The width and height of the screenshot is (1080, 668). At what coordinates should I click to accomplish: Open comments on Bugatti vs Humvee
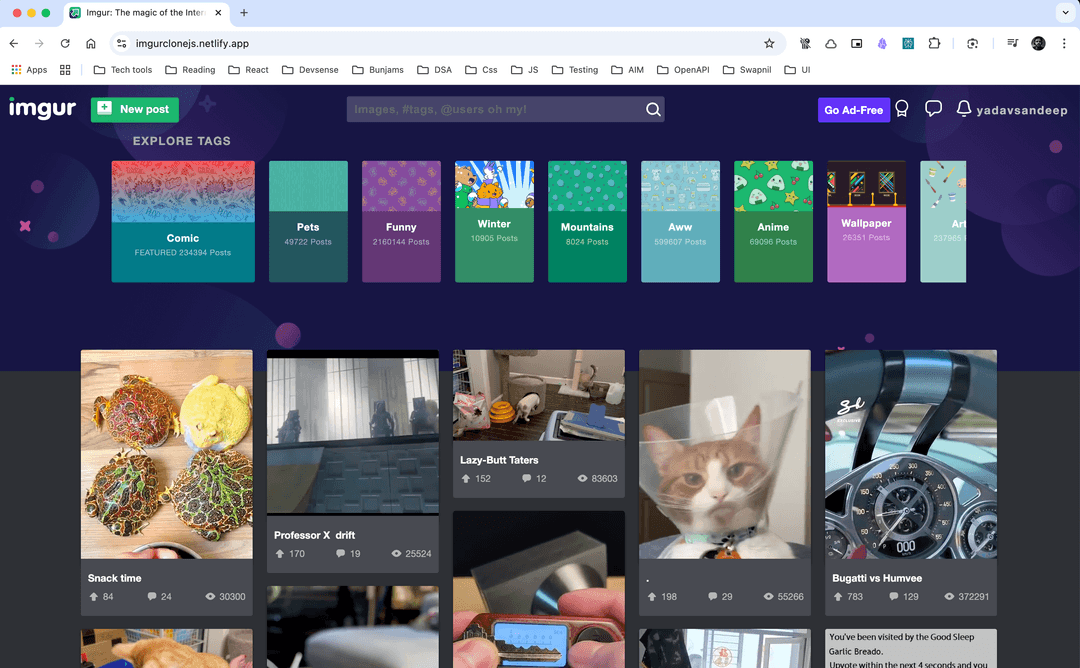point(893,596)
